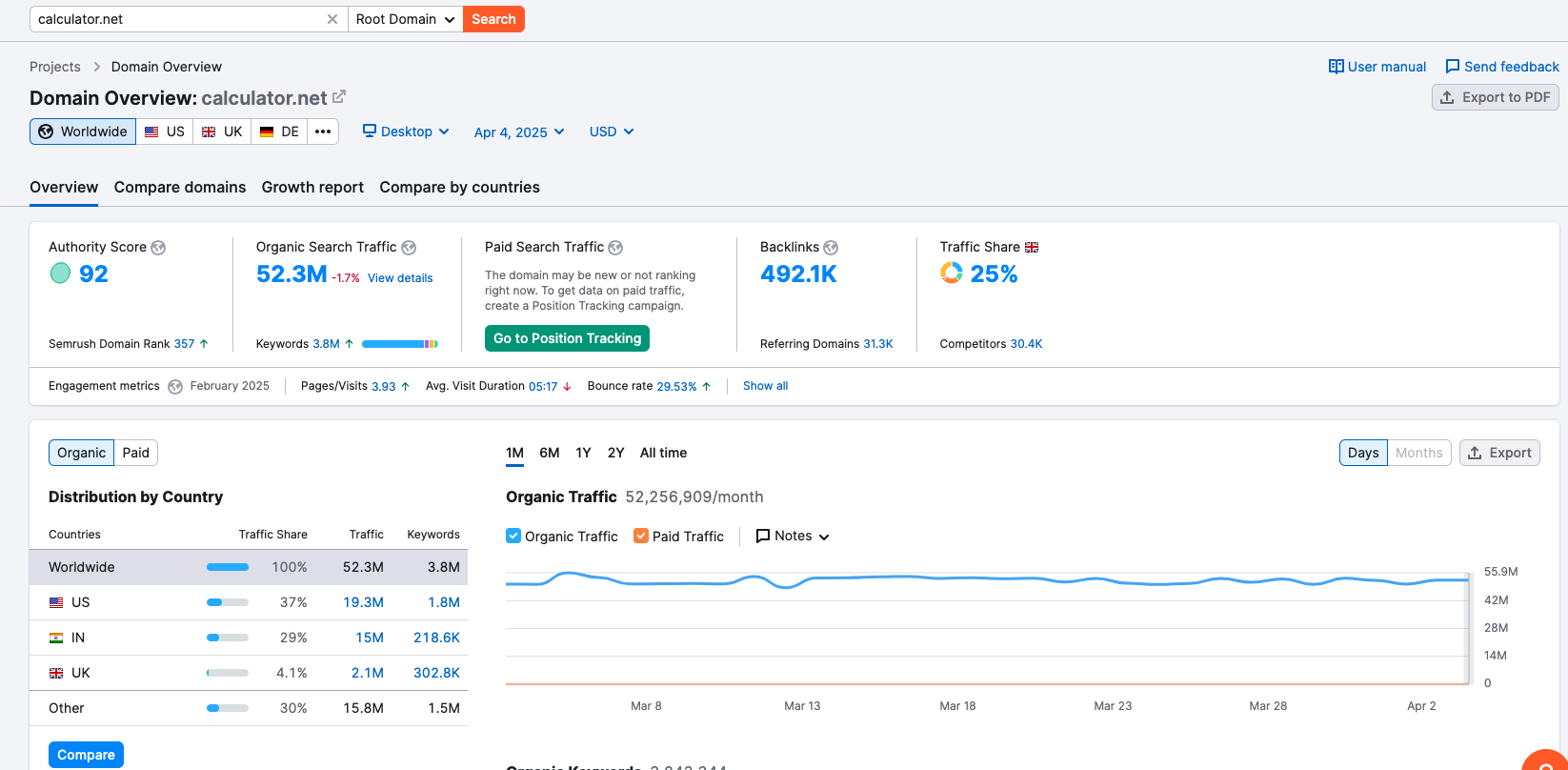
Task: Open the Desktop device dropdown
Action: point(406,132)
